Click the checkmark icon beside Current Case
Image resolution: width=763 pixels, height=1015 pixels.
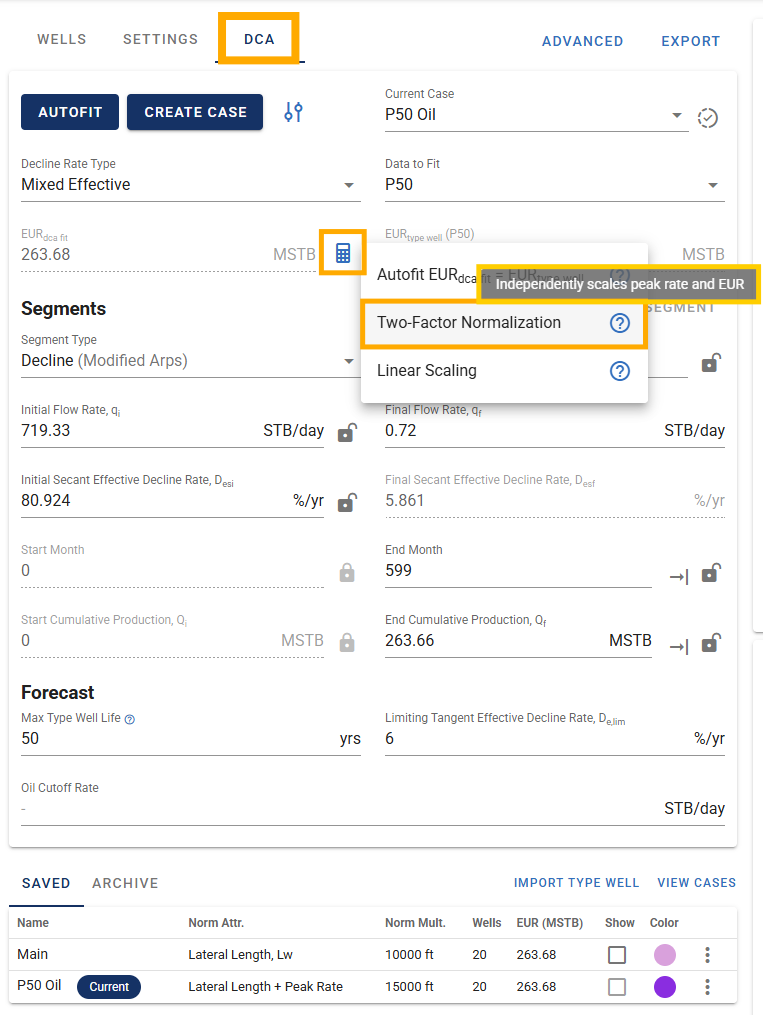pos(707,118)
